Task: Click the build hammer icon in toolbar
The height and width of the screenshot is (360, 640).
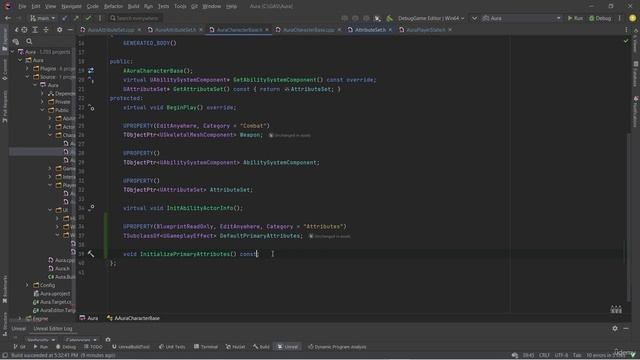Action: tap(389, 18)
